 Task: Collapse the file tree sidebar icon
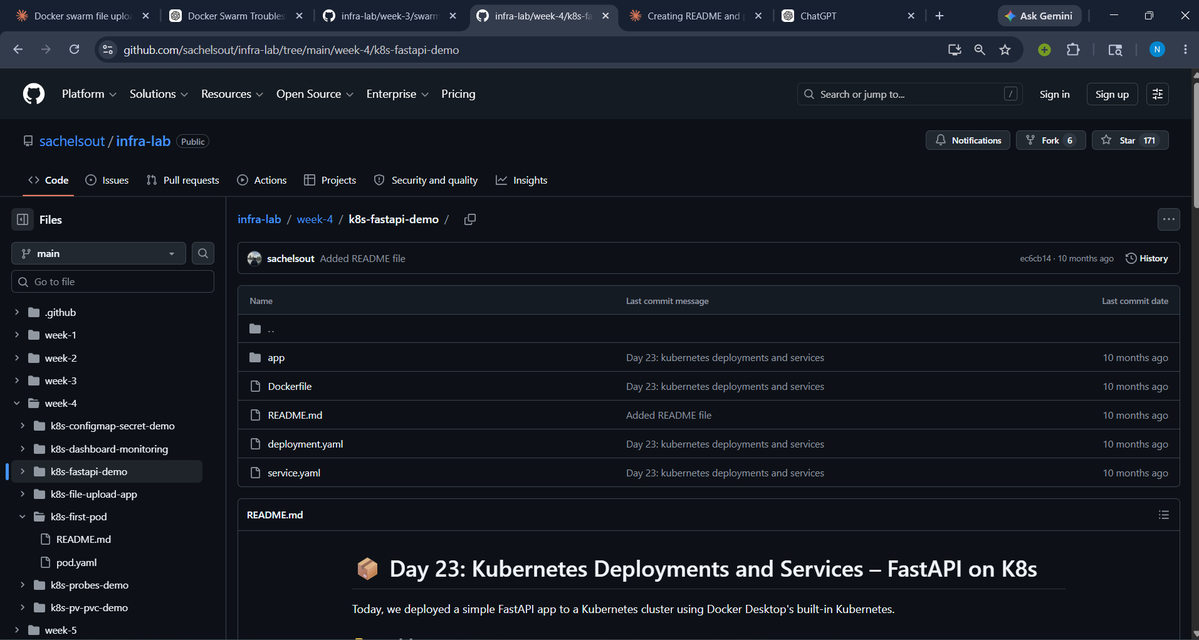tap(22, 219)
